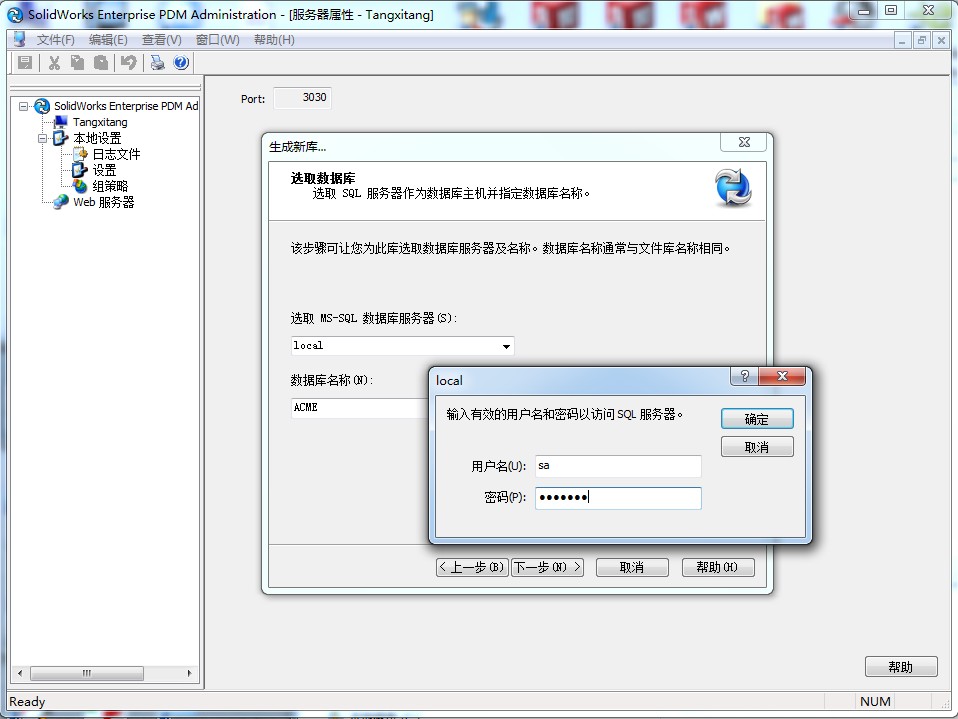Viewport: 958px width, 719px height.
Task: Select the Tangxitang server computer icon
Action: [x=60, y=122]
